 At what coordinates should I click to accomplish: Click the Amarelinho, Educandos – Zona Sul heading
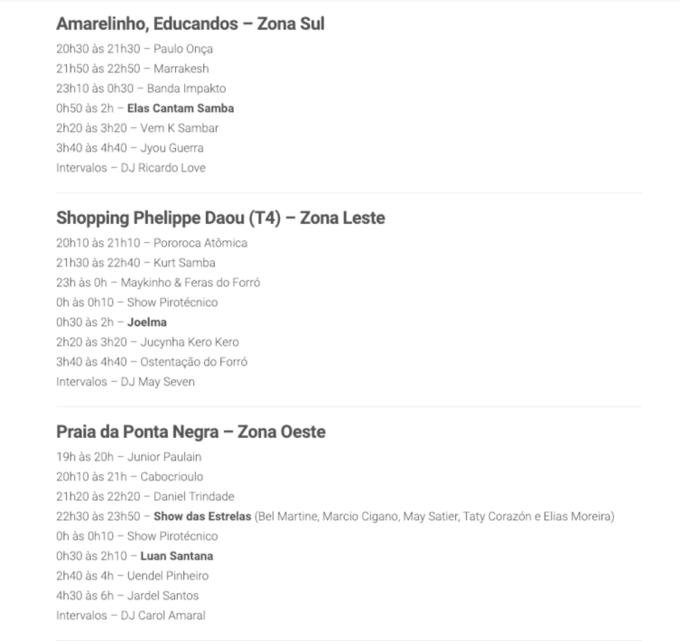[x=190, y=23]
